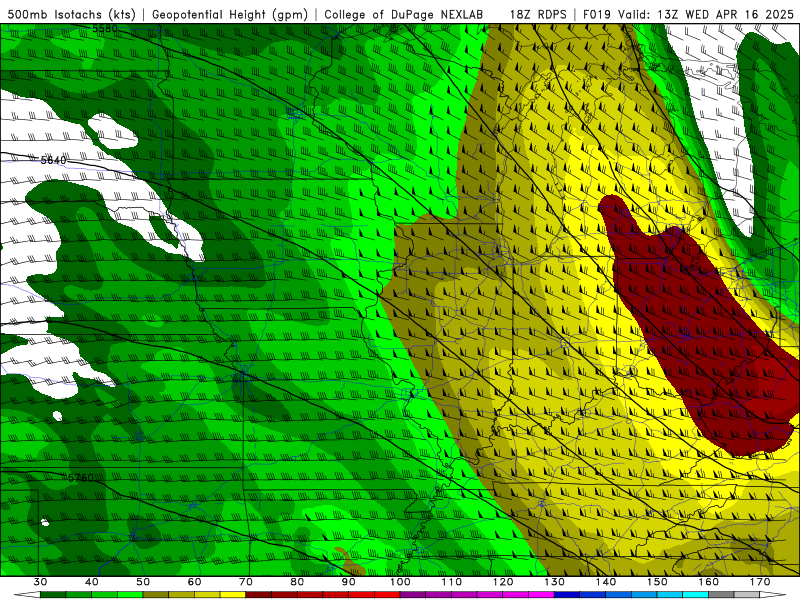
Task: Click the '120' value on the color scale
Action: click(x=503, y=582)
